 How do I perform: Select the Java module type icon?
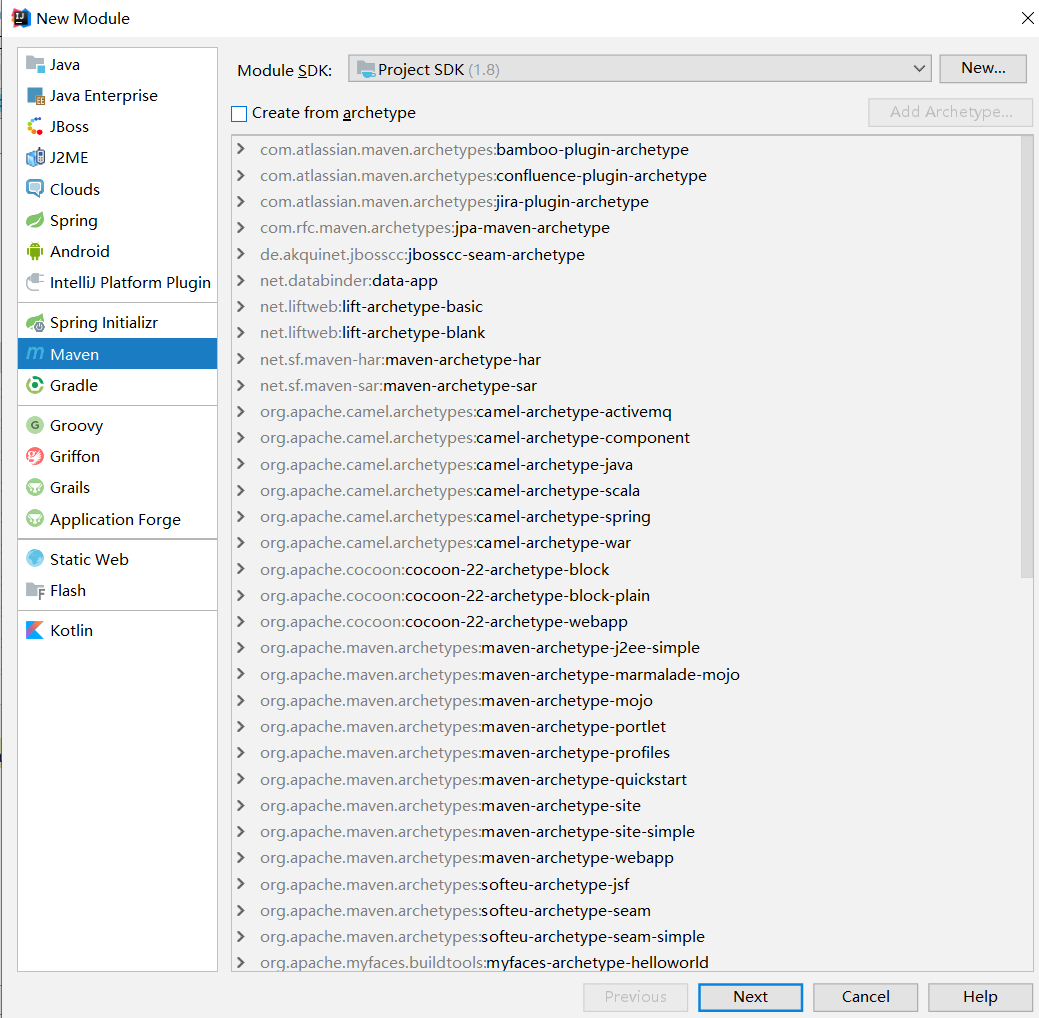pos(34,64)
